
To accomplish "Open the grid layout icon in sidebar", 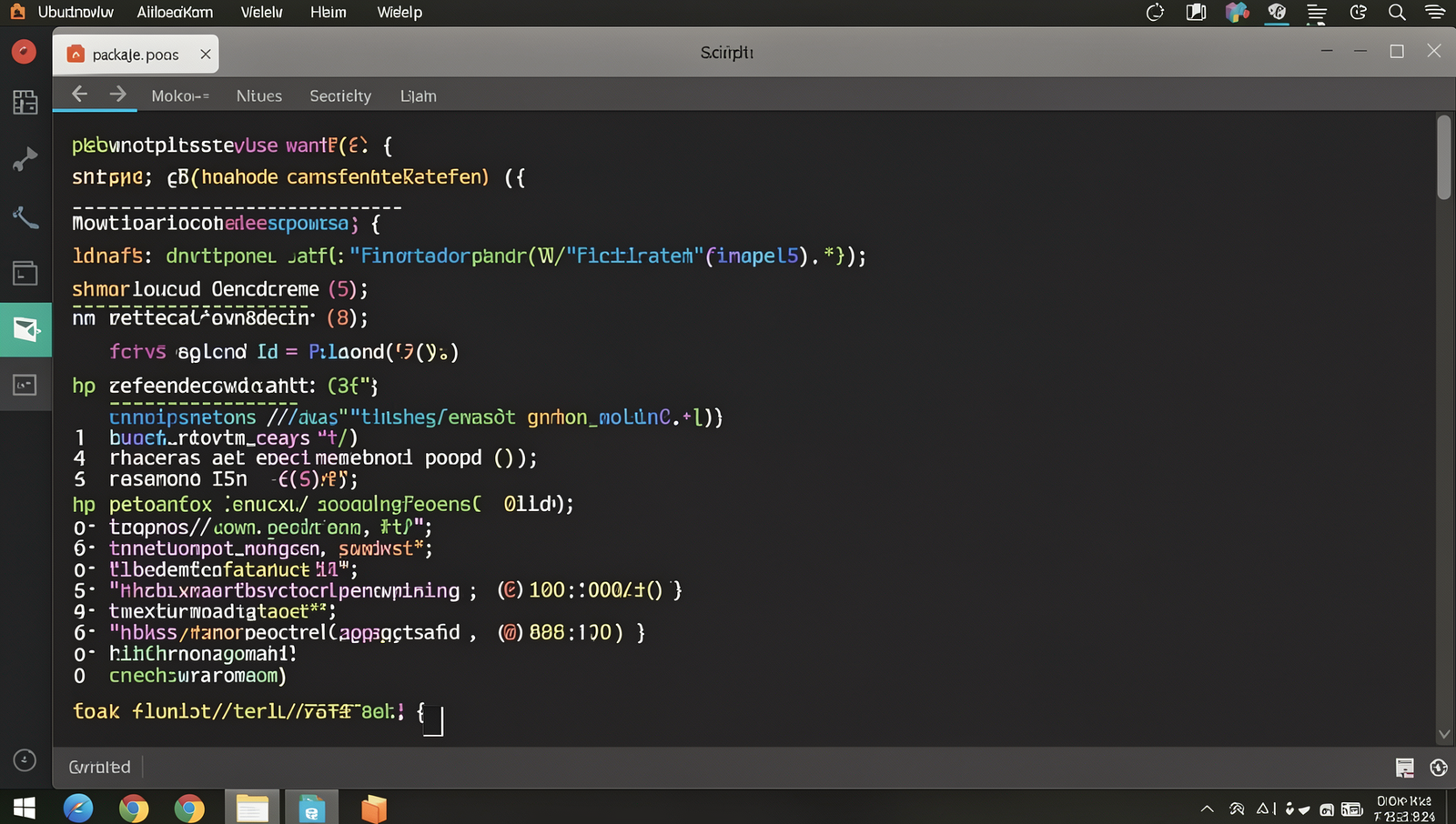I will coord(25,102).
